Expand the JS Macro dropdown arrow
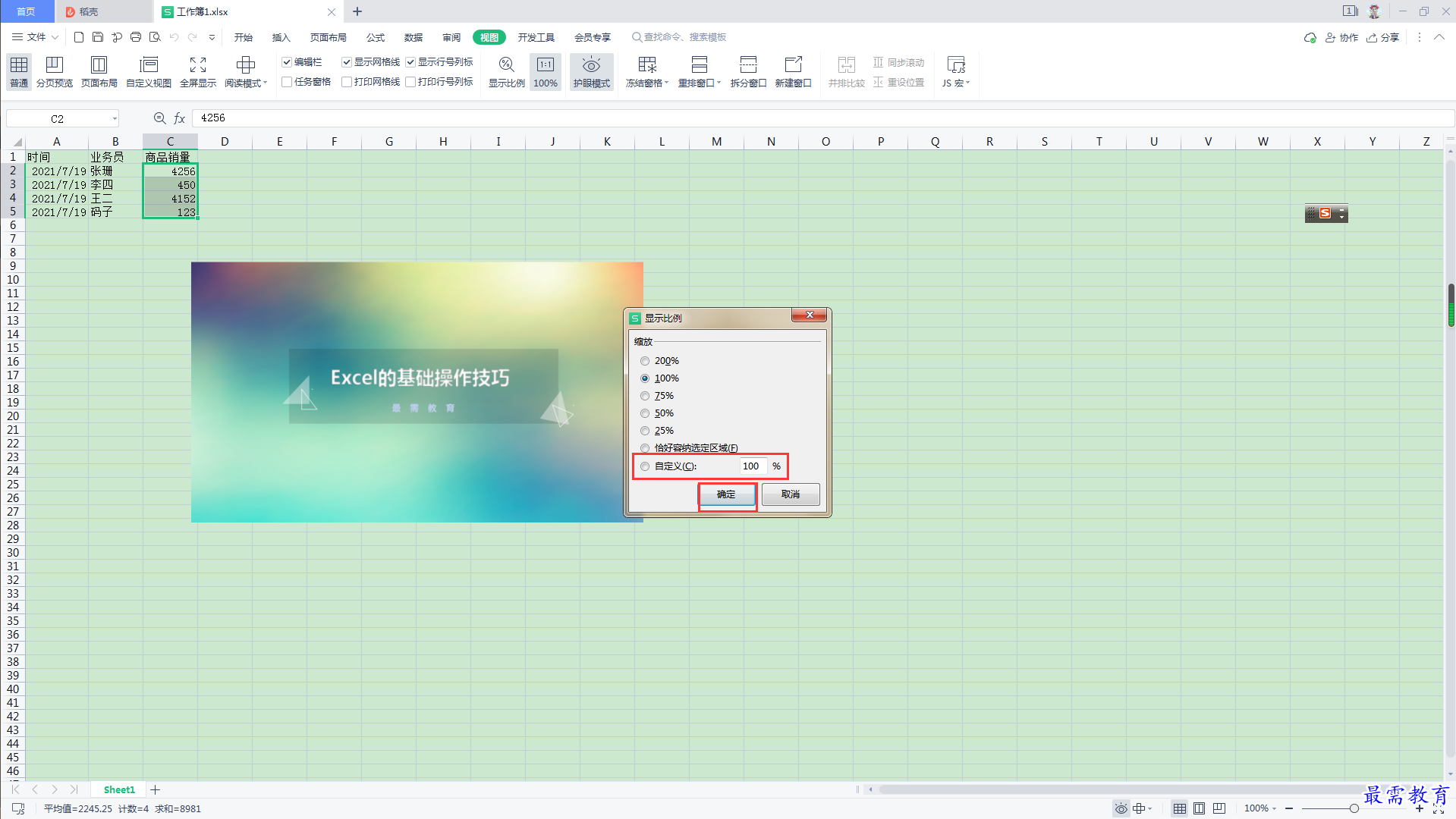This screenshot has width=1456, height=819. click(968, 83)
